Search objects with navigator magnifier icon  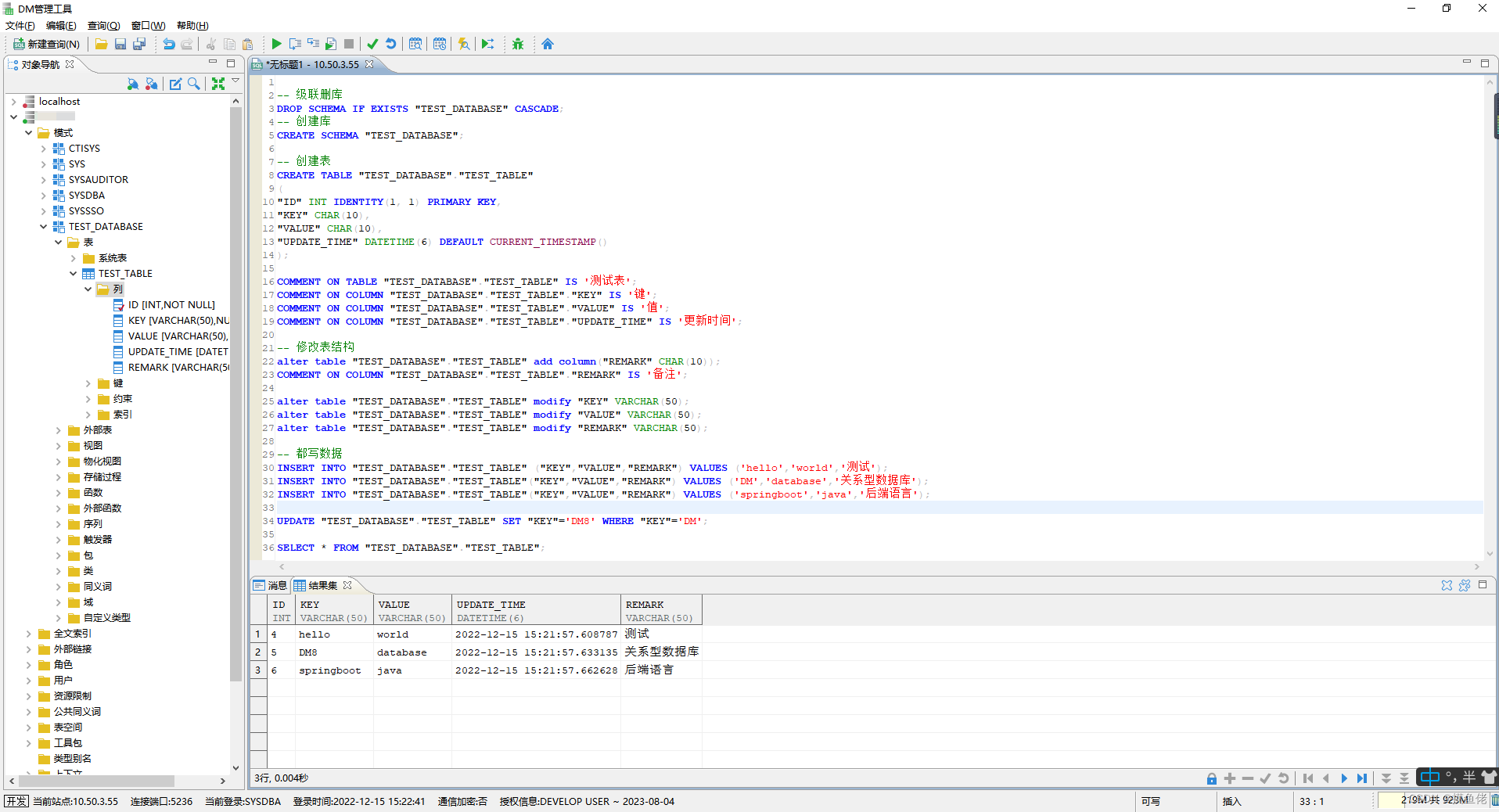194,84
